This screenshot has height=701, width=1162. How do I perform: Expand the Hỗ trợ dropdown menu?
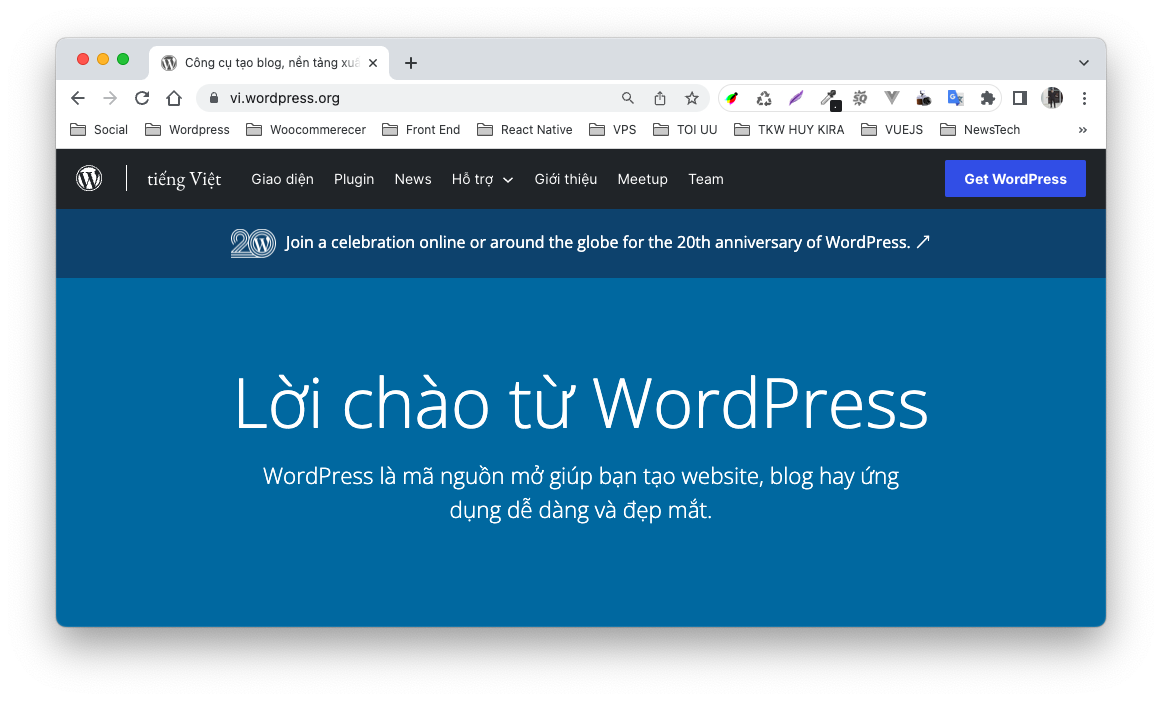[482, 179]
